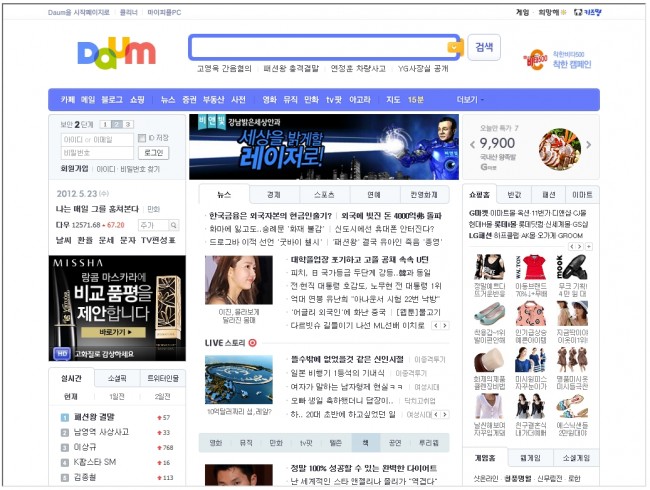Click the Daum logo
650x490 pixels.
116,52
